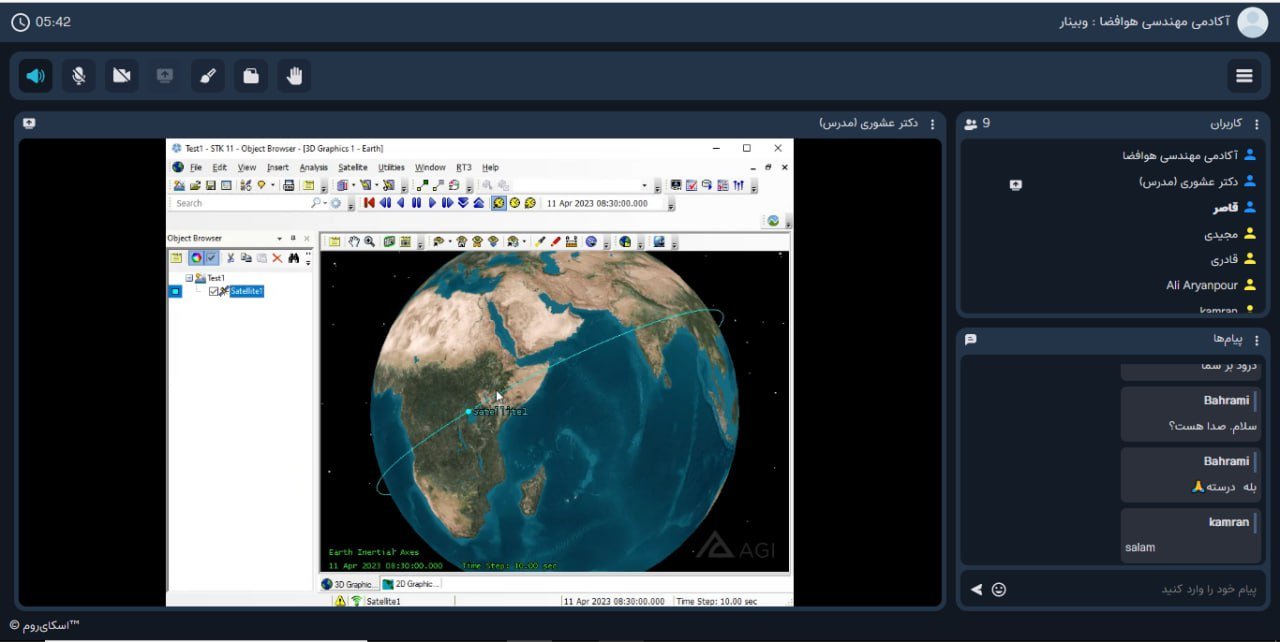Select the Zoom tool in the 3D Graphics window
The height and width of the screenshot is (642, 1280).
click(367, 240)
